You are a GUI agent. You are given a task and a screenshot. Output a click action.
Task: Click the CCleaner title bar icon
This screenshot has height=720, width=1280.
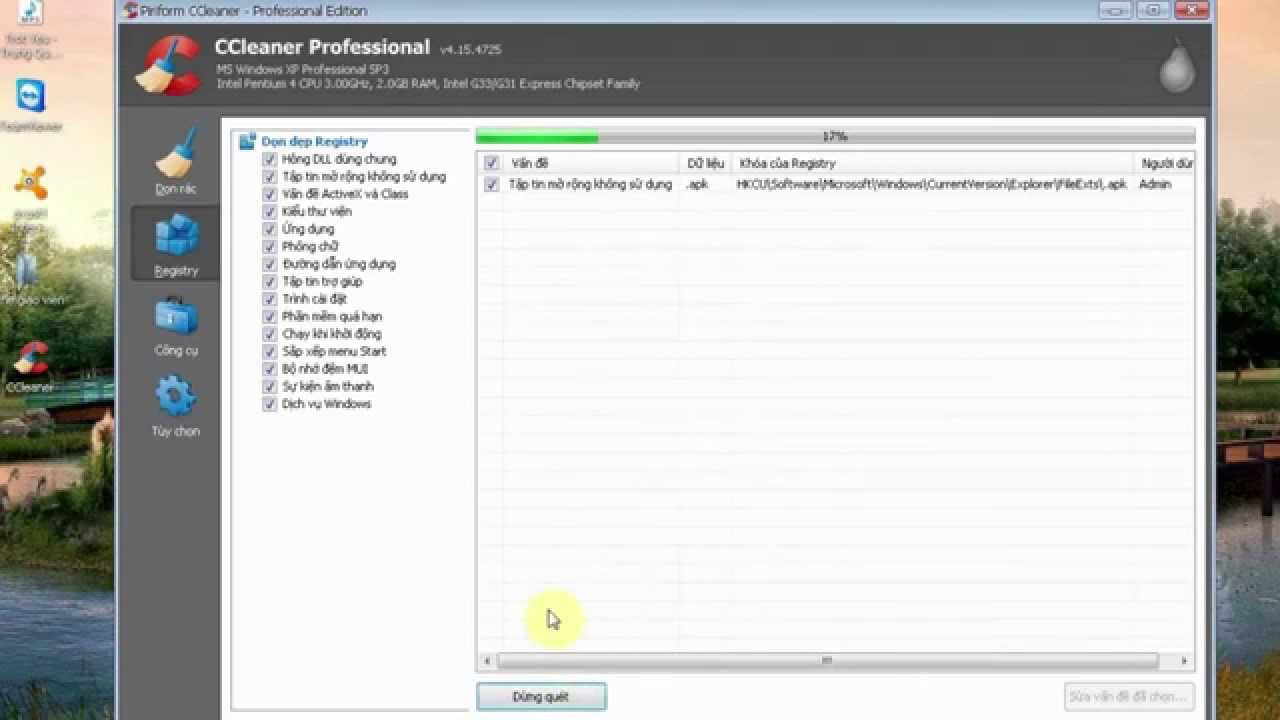pyautogui.click(x=129, y=11)
